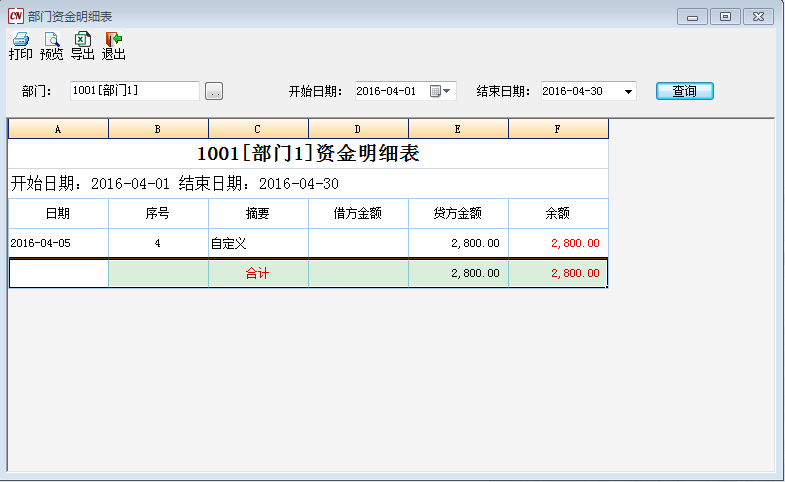Select column header F
785x482 pixels.
click(x=558, y=129)
